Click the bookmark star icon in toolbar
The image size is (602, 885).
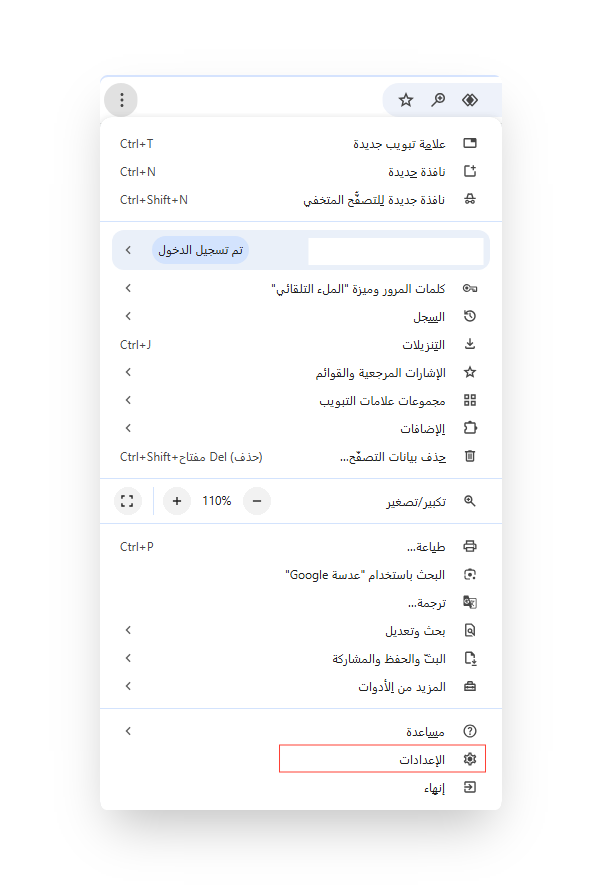point(406,100)
